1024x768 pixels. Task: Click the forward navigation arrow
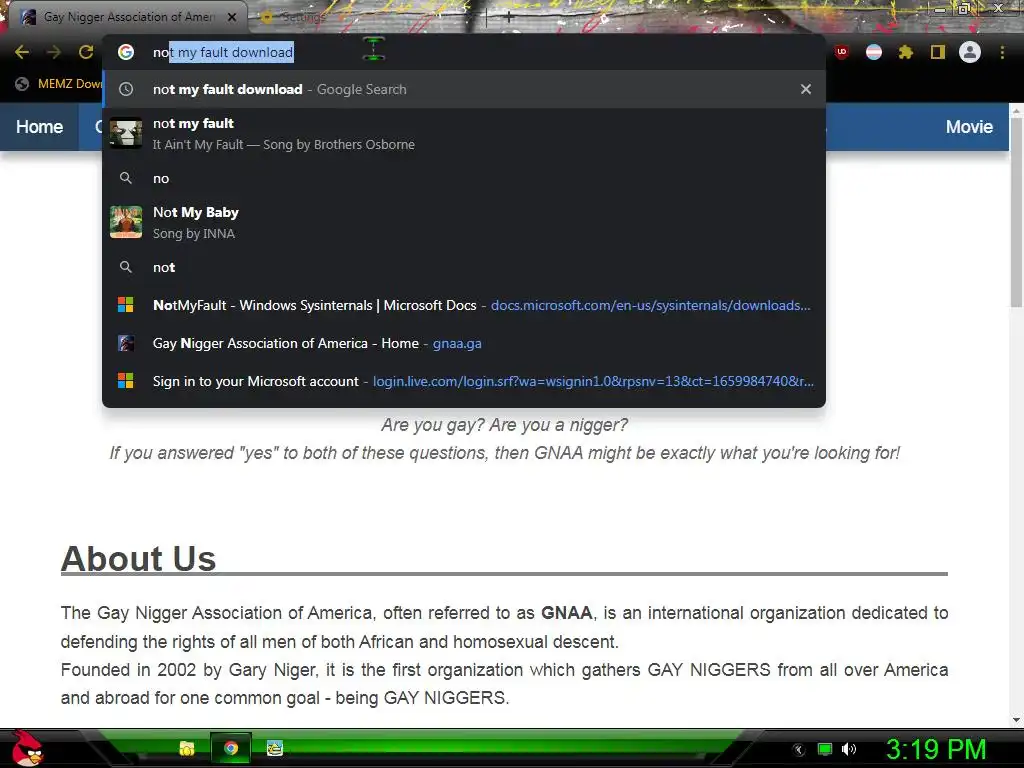click(54, 52)
